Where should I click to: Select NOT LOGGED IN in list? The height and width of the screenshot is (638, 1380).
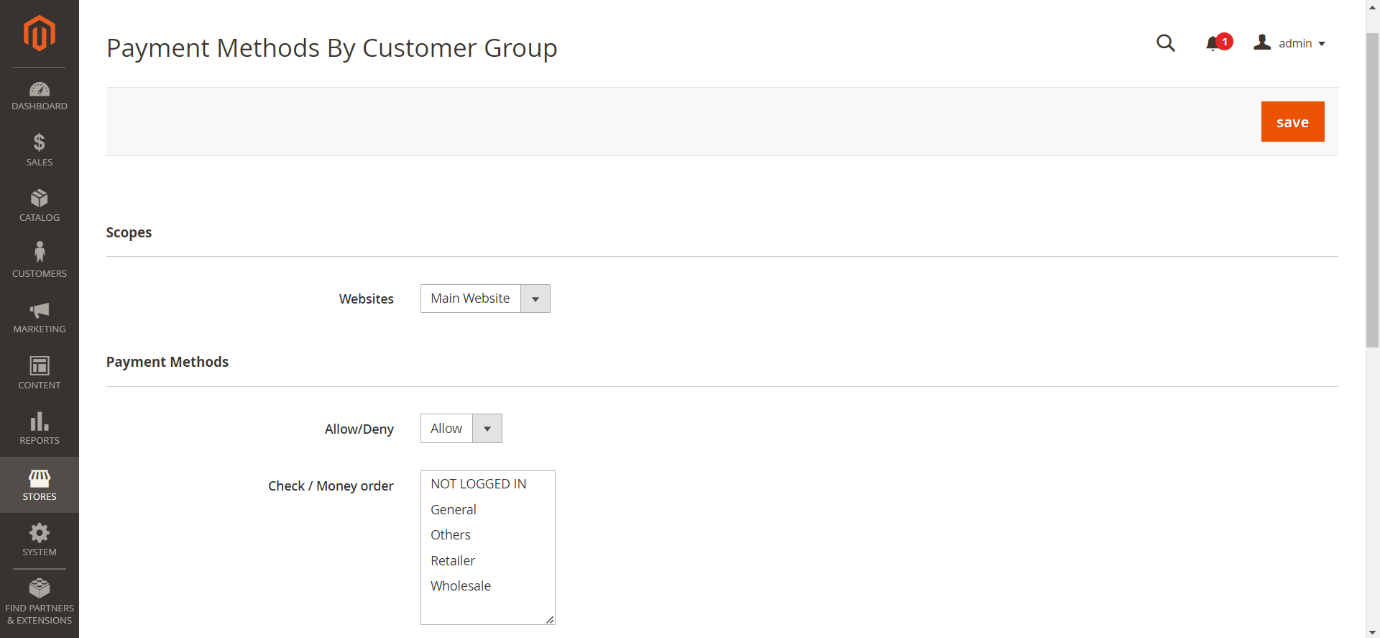(x=478, y=484)
